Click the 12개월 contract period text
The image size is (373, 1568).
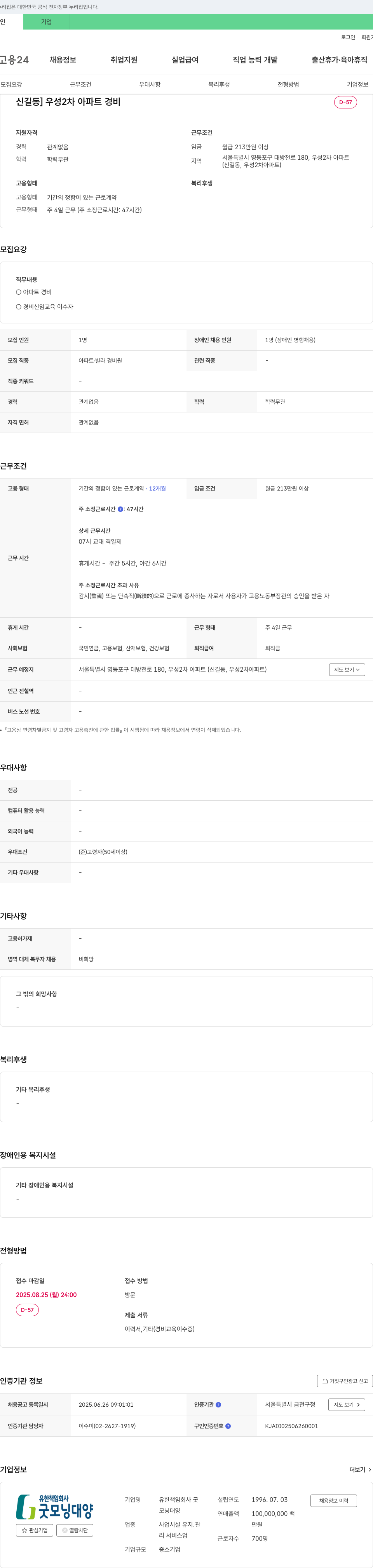pos(157,489)
